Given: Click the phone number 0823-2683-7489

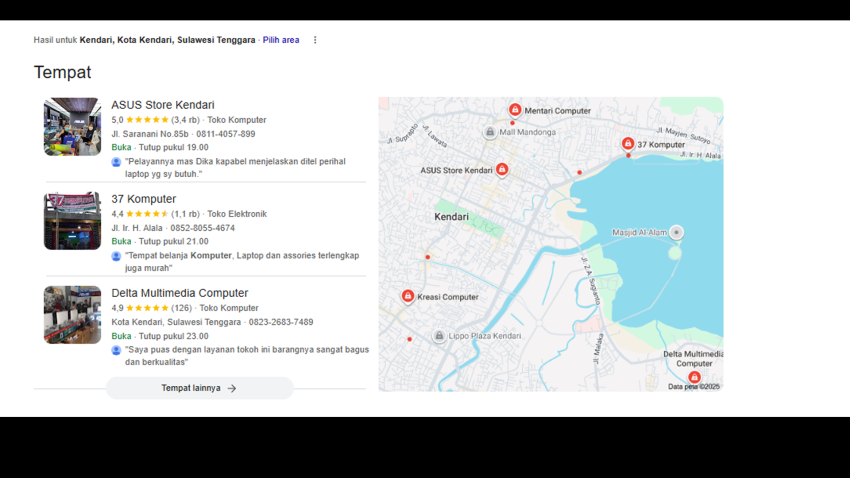Looking at the screenshot, I should [281, 322].
